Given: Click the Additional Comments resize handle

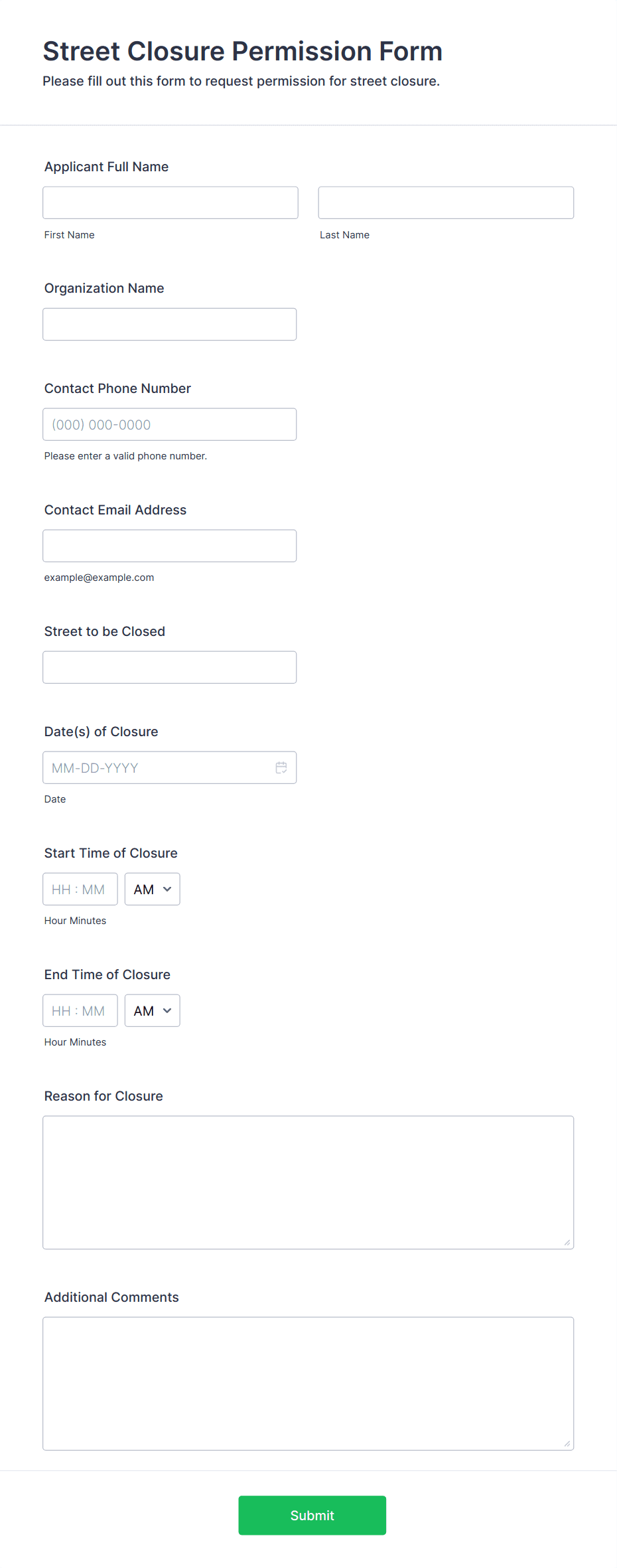Looking at the screenshot, I should pos(567,1443).
